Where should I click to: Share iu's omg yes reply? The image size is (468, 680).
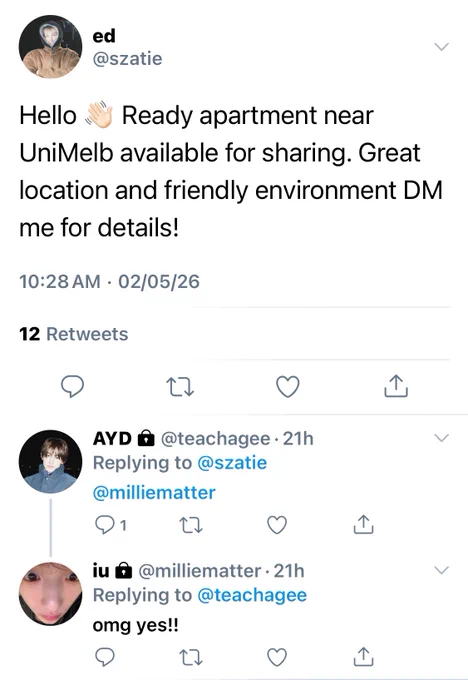click(363, 657)
